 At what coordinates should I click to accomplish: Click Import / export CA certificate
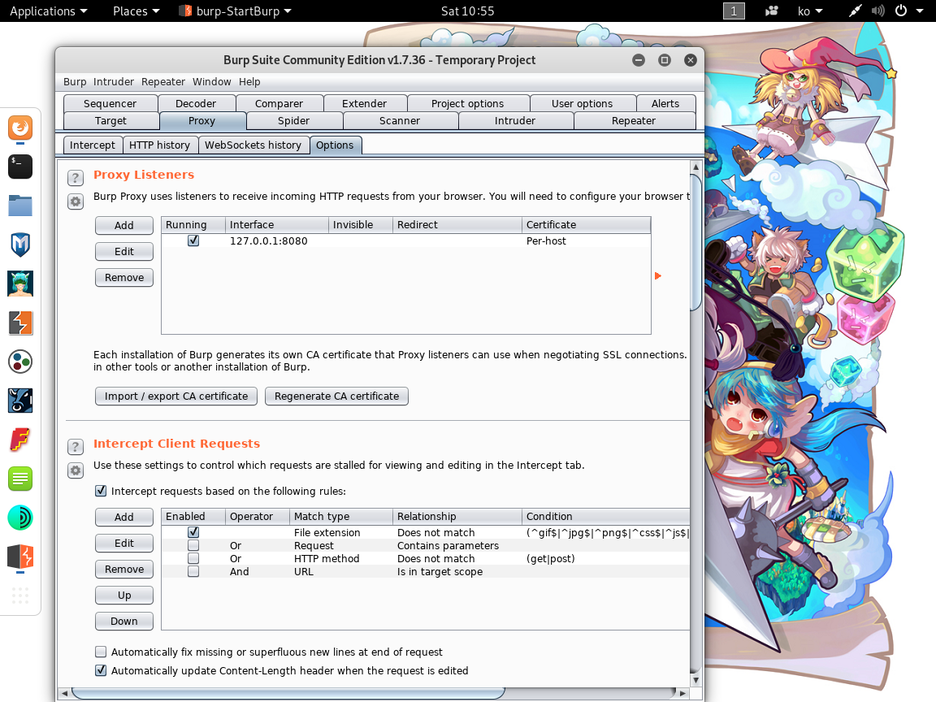176,396
